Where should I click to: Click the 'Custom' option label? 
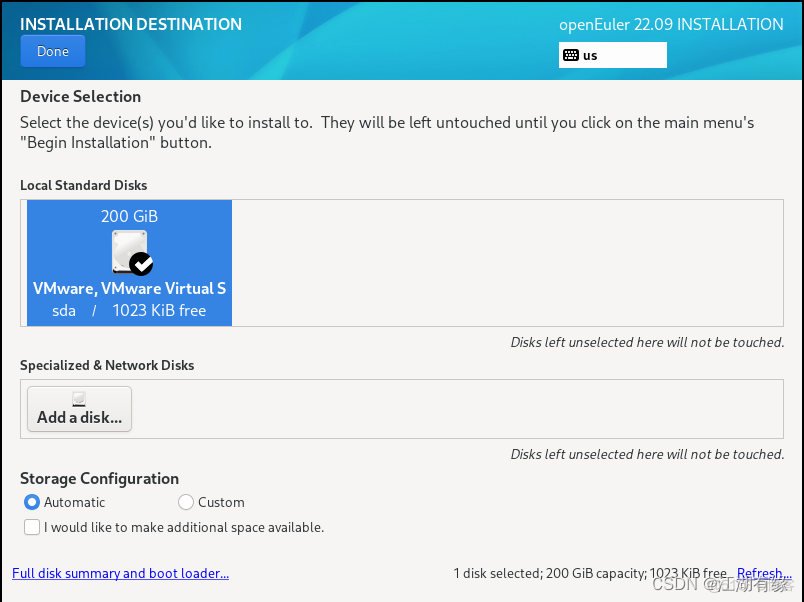pyautogui.click(x=221, y=502)
